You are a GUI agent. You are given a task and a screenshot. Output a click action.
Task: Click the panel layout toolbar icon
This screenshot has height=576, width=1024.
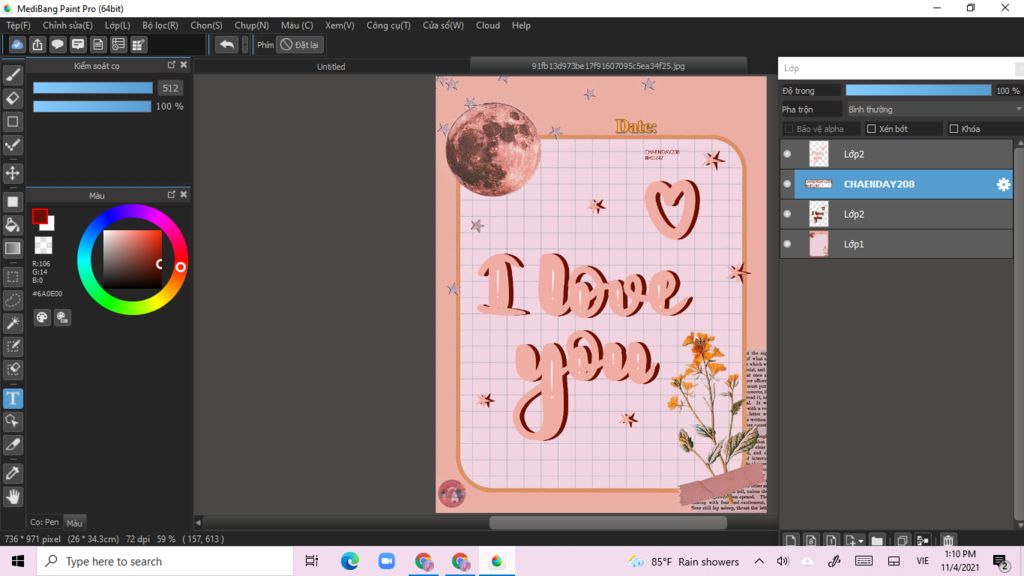(x=138, y=44)
